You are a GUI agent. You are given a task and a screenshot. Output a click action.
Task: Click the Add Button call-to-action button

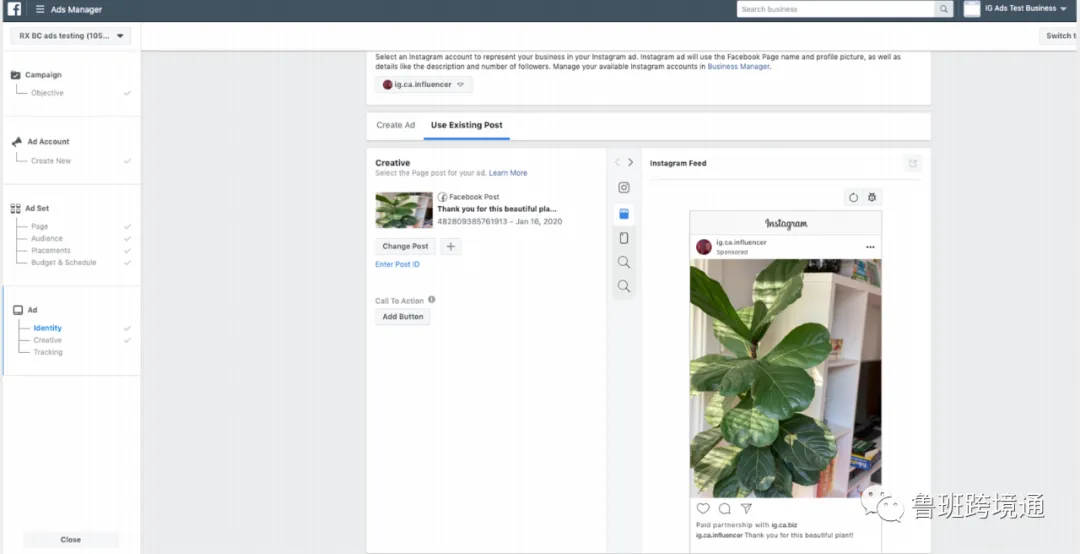click(403, 317)
